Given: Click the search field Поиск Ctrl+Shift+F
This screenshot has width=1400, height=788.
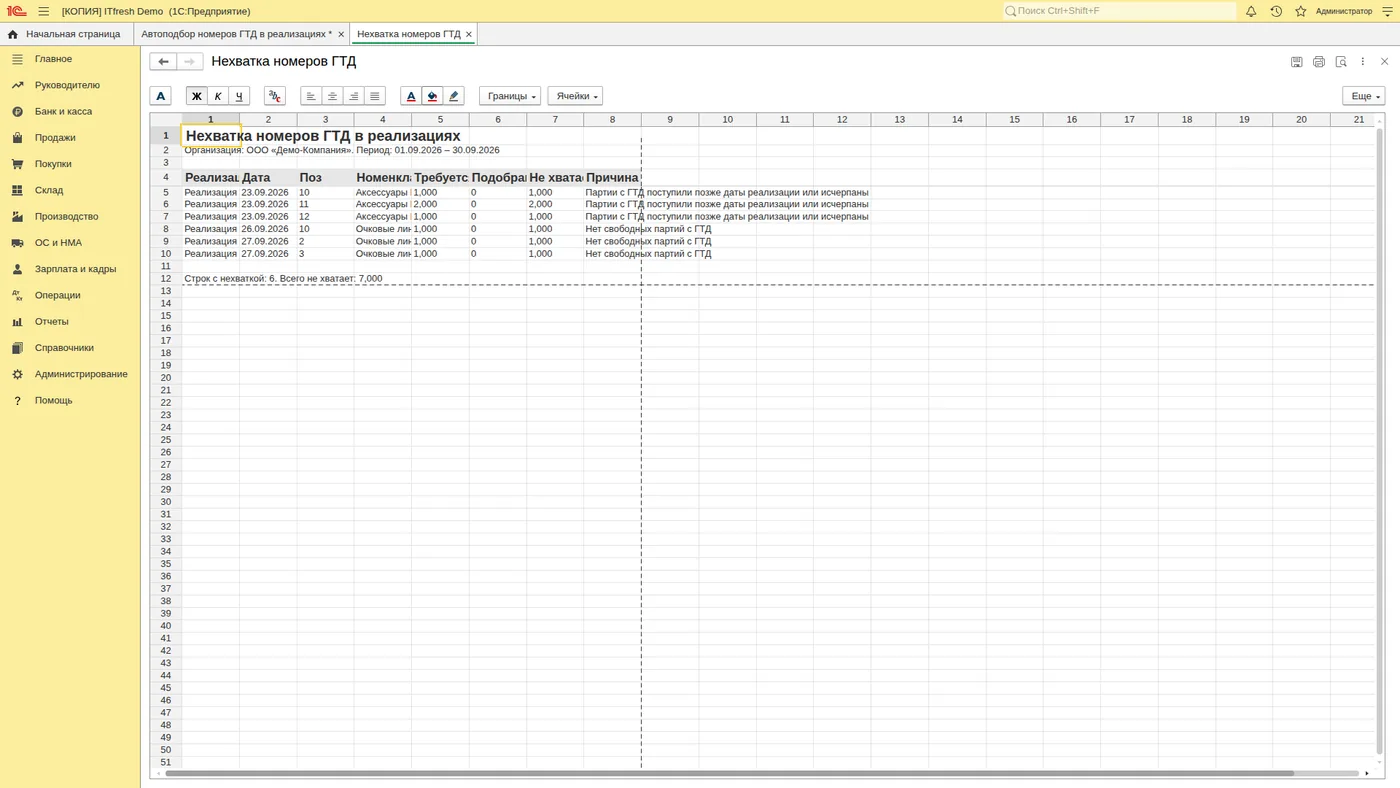Looking at the screenshot, I should click(x=1120, y=11).
